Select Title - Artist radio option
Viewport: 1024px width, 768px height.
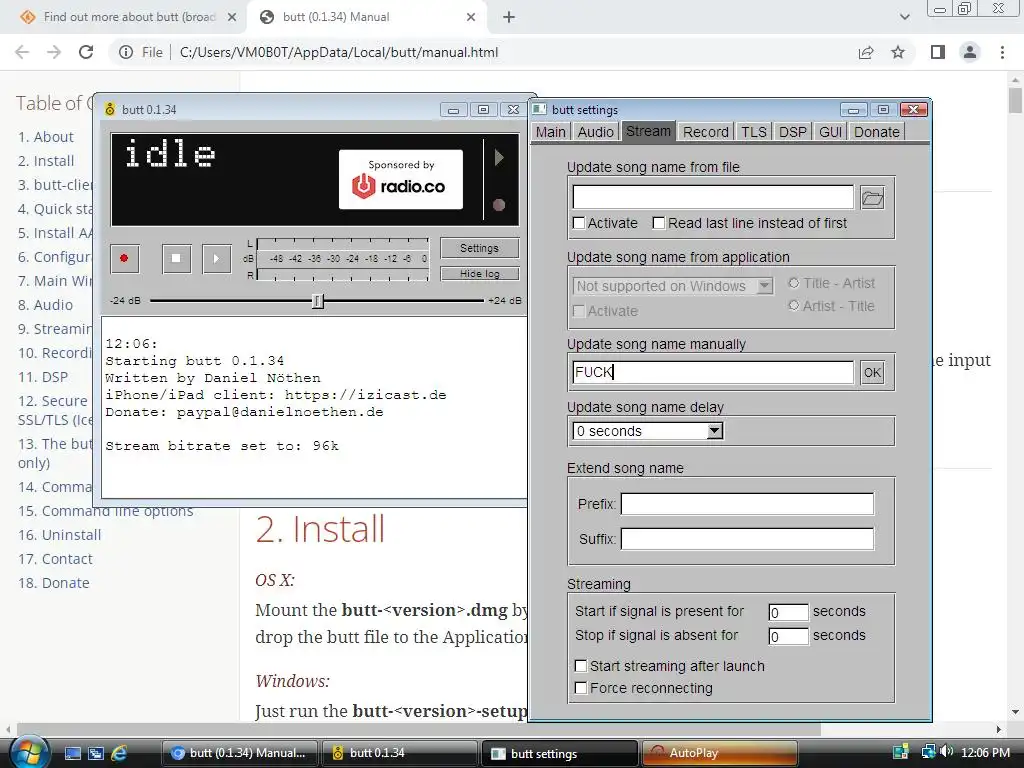793,283
